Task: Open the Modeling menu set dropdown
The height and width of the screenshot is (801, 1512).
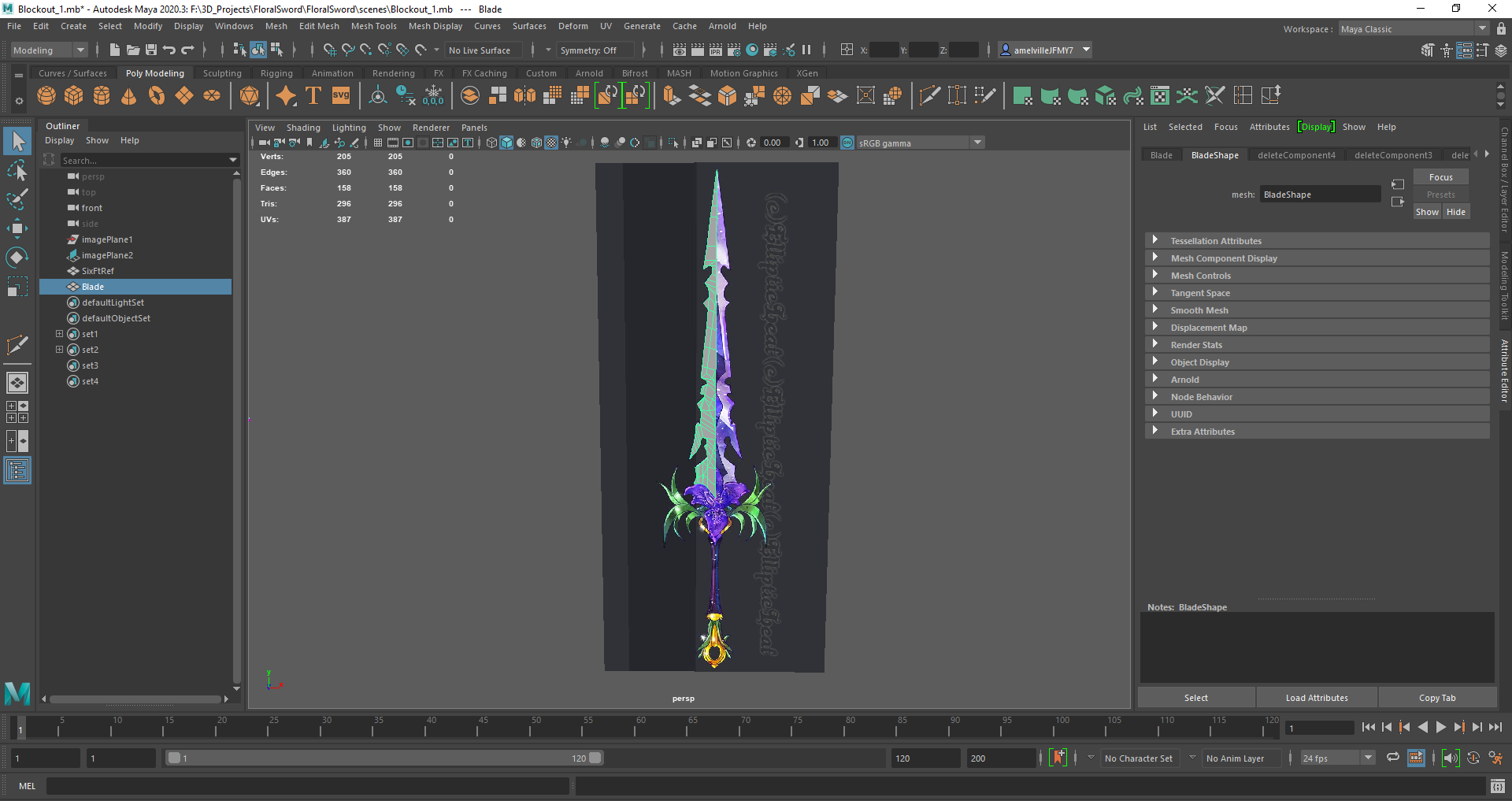Action: coord(49,50)
